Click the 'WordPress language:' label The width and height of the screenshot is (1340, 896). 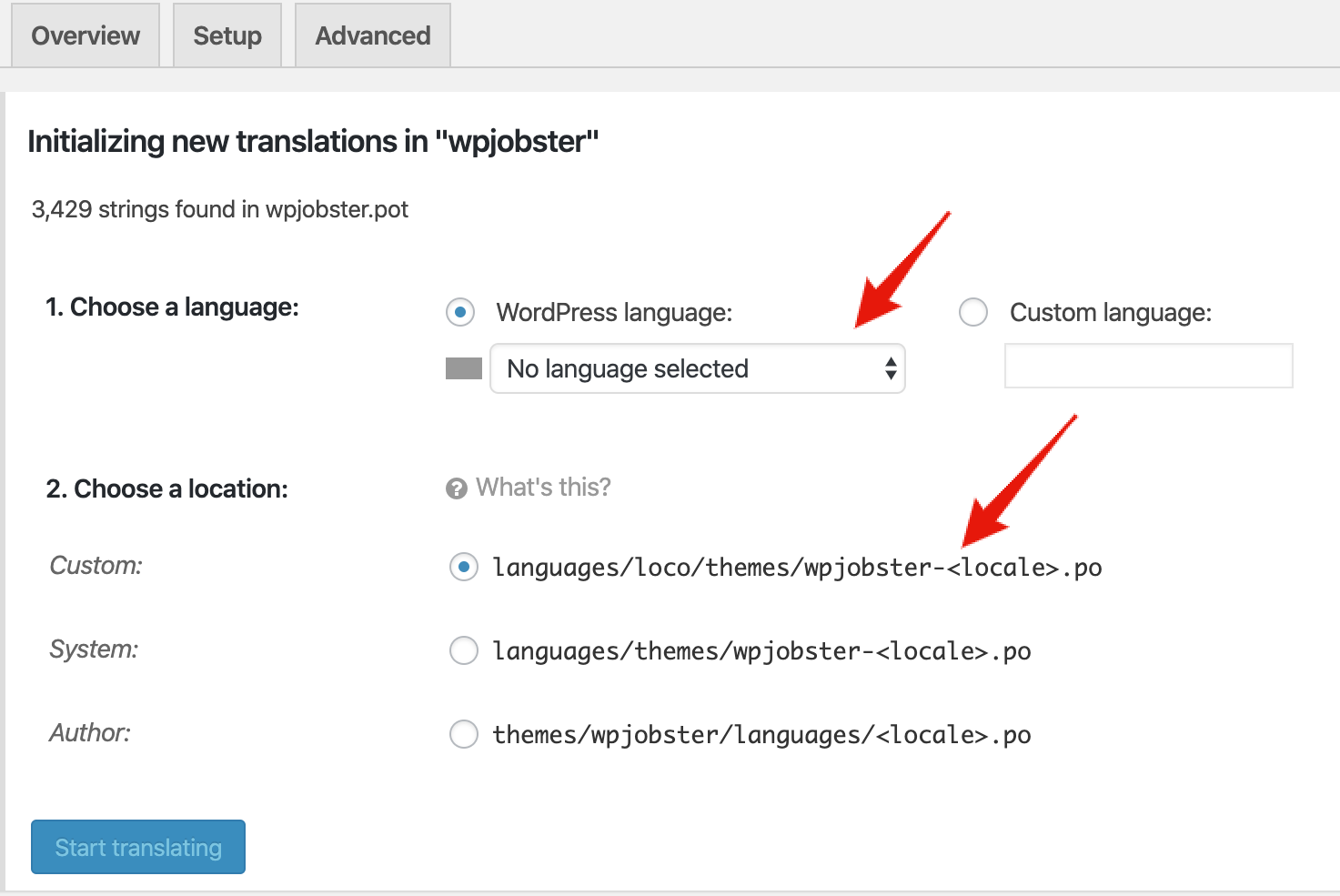614,313
